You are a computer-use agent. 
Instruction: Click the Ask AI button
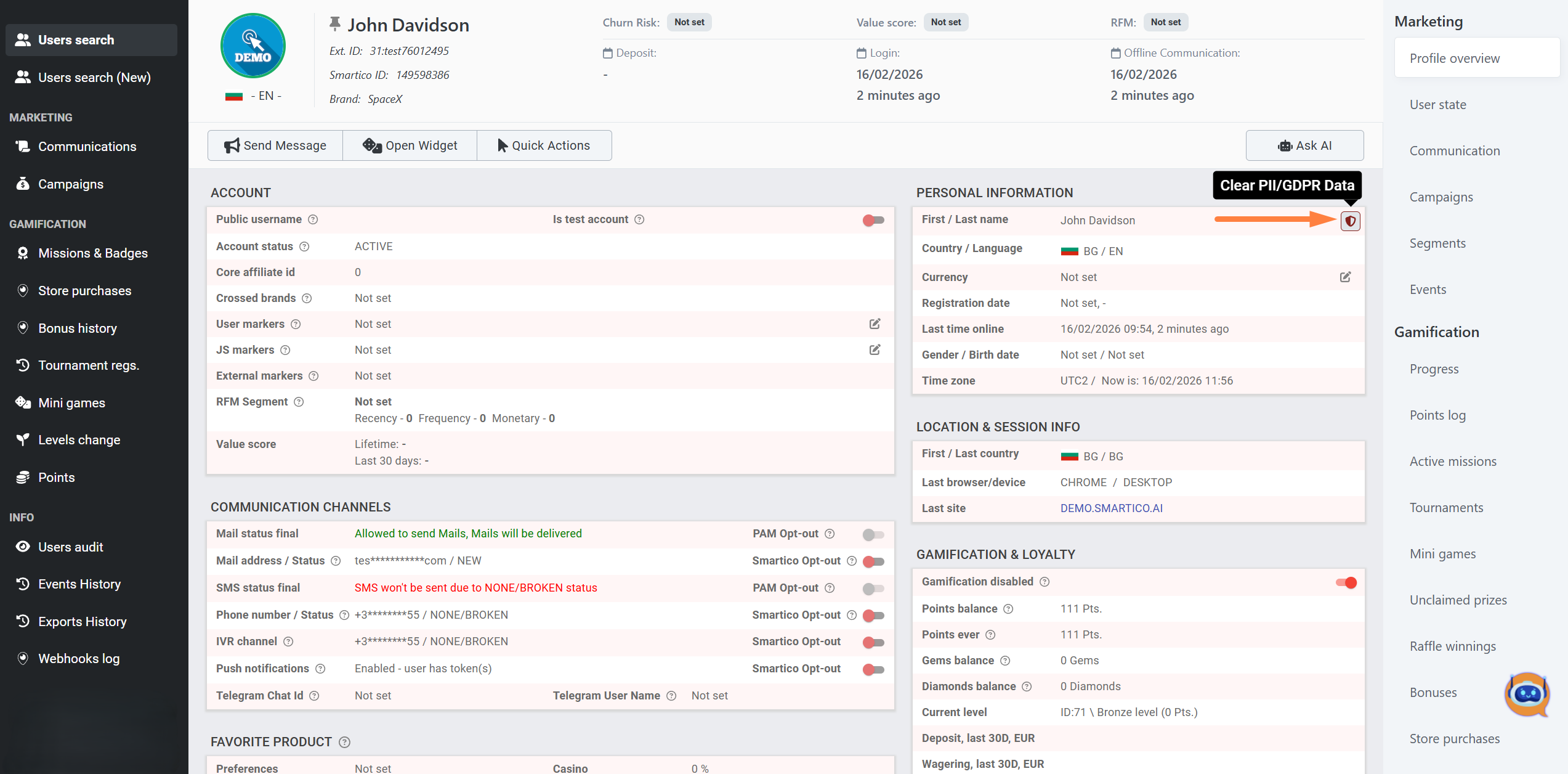coord(1304,145)
